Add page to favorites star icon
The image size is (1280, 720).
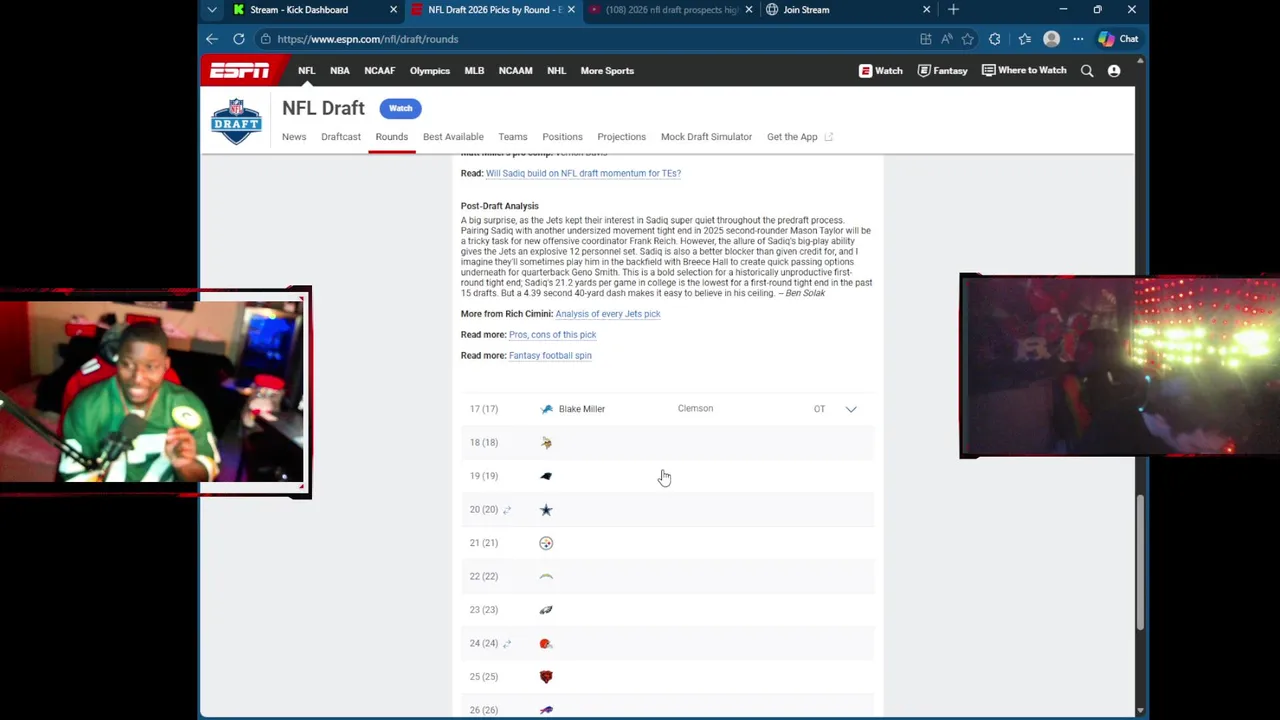[x=967, y=39]
